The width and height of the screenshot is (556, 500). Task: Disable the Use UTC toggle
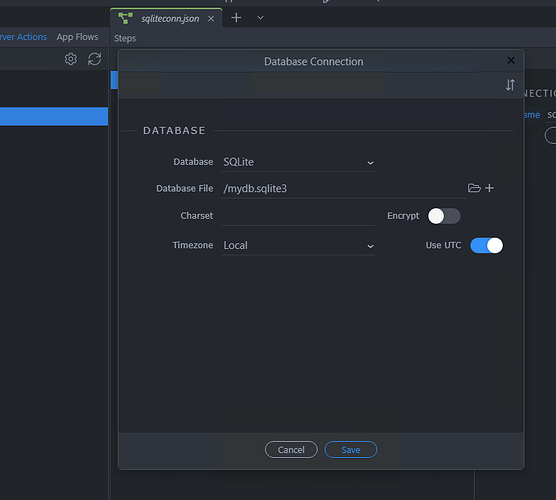click(486, 245)
